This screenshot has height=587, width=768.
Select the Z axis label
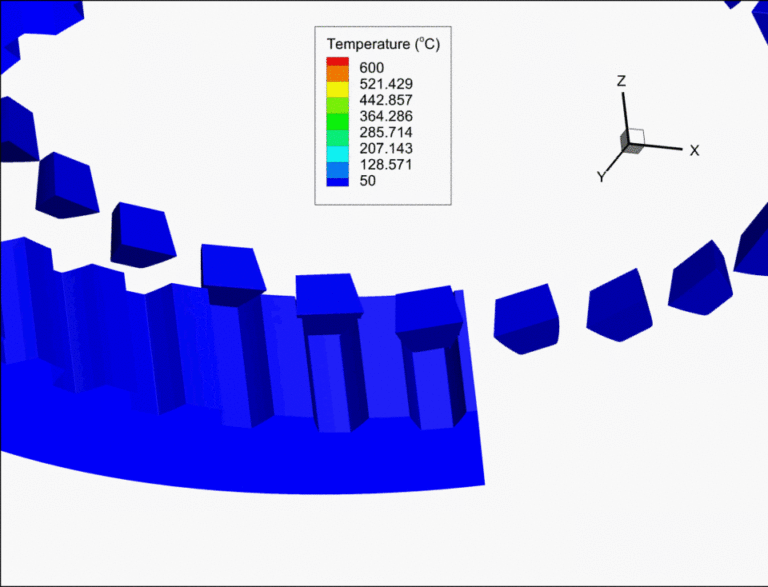[621, 81]
